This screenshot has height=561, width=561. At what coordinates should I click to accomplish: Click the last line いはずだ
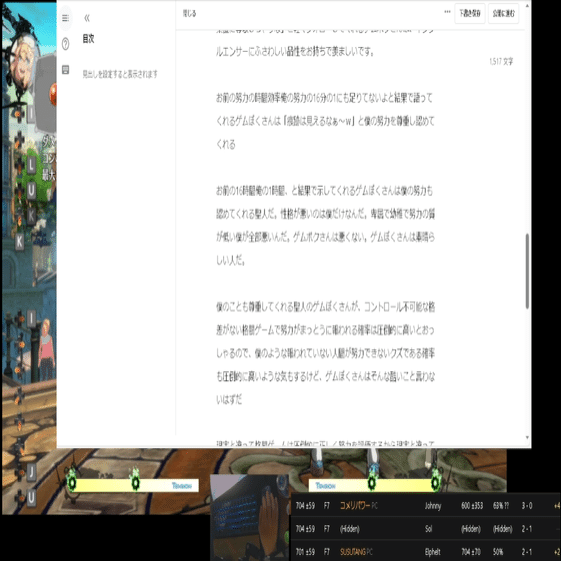[229, 400]
